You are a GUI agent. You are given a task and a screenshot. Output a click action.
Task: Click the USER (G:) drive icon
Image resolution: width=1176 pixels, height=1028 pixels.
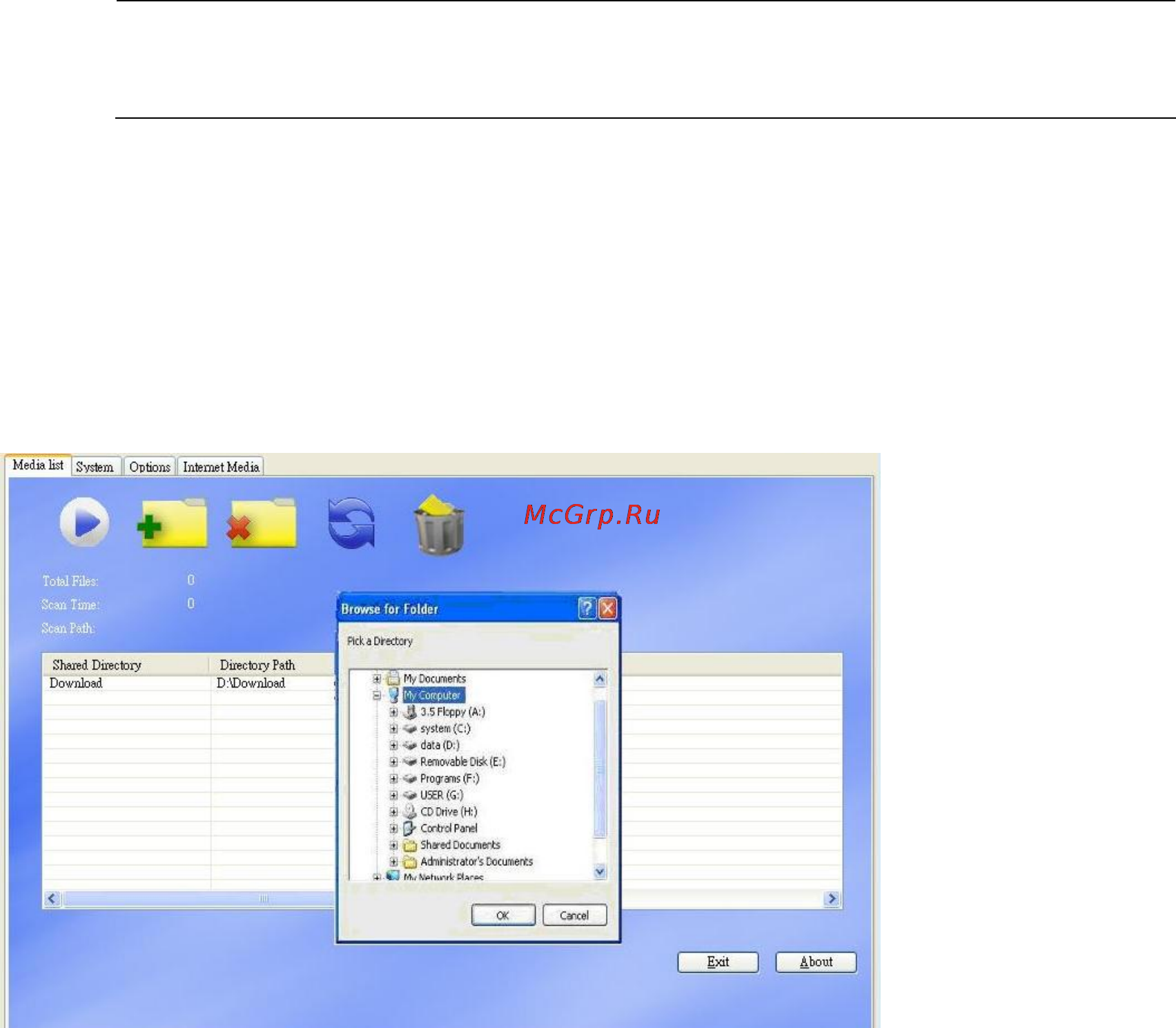coord(410,795)
